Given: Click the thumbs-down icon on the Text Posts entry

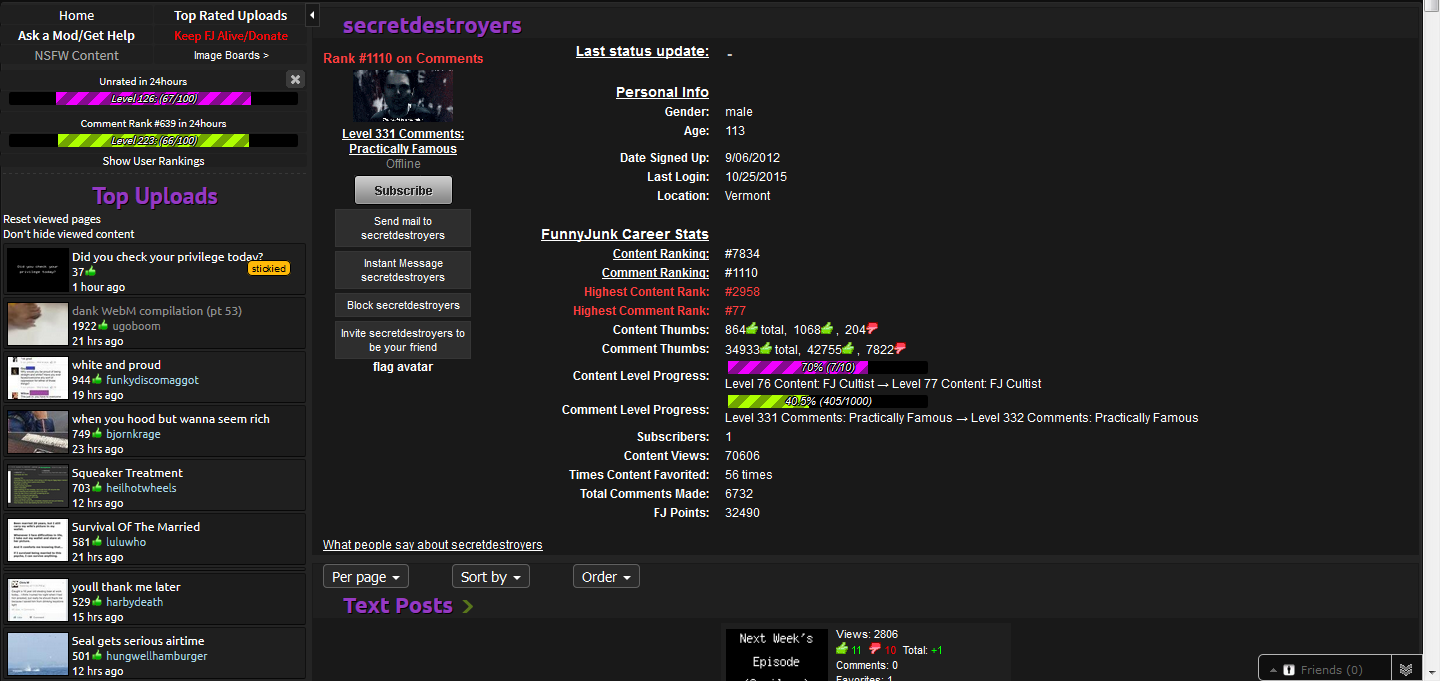Looking at the screenshot, I should [875, 650].
